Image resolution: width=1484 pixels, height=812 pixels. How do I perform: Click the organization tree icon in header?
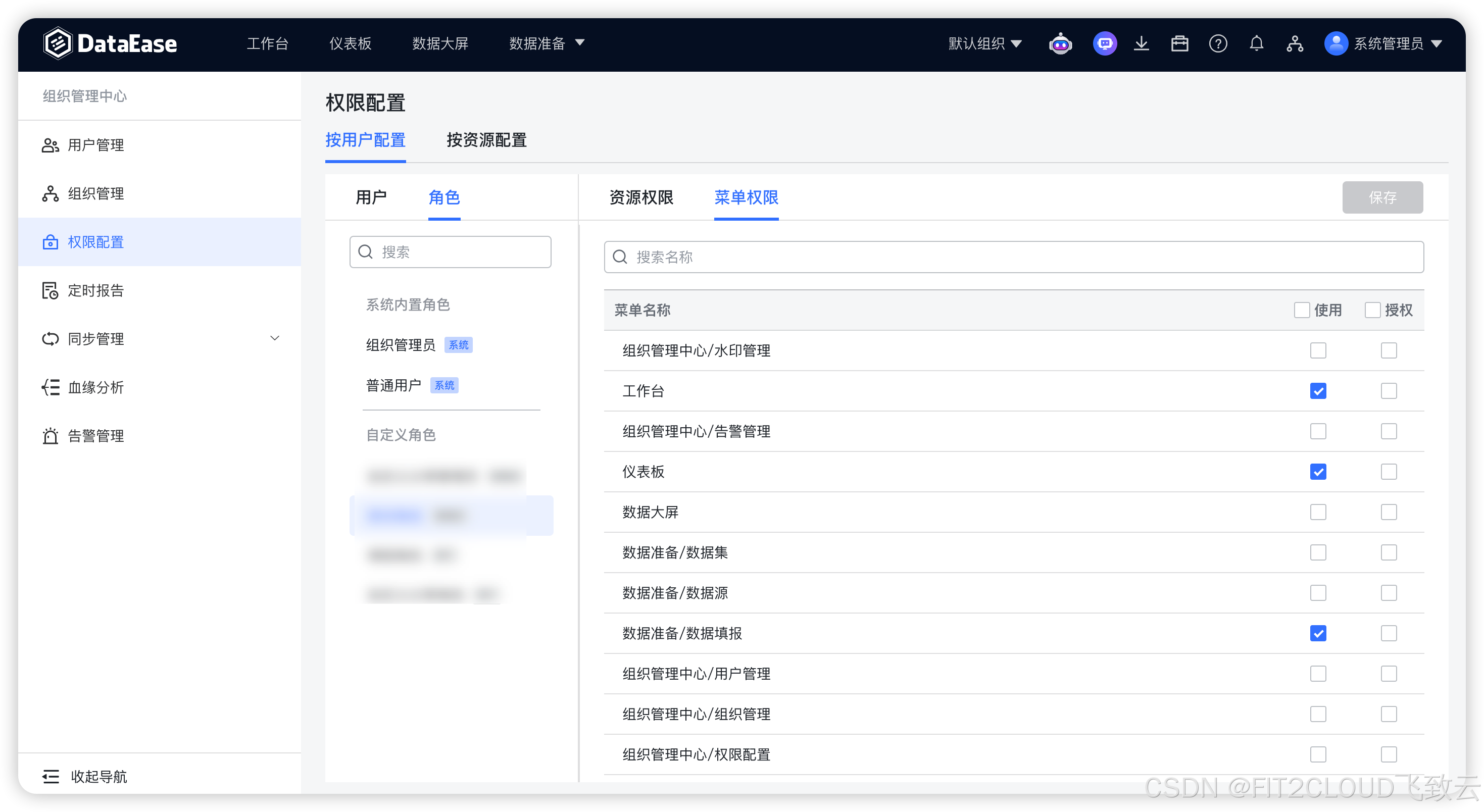click(1295, 44)
